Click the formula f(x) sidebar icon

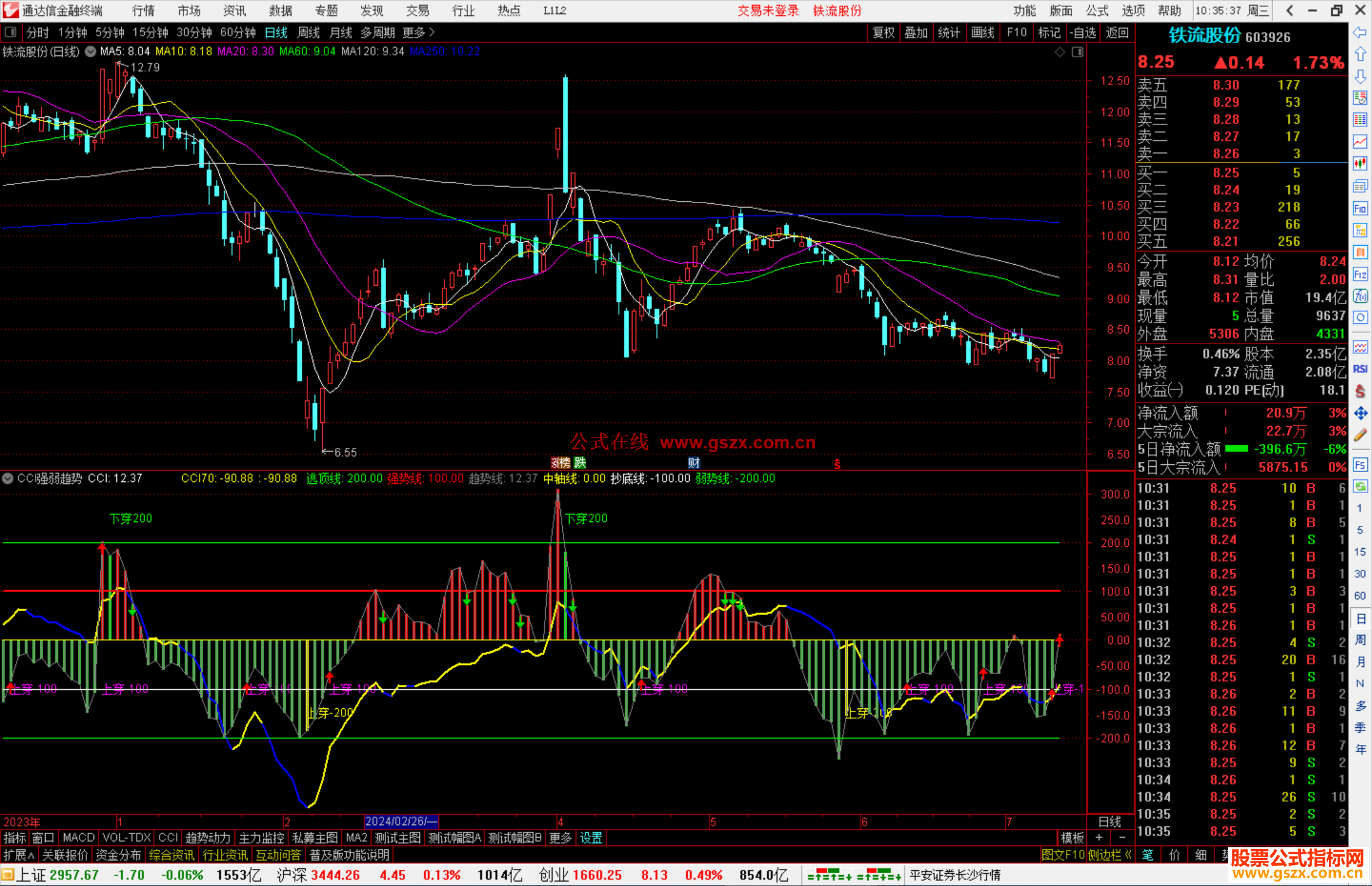[x=1360, y=296]
